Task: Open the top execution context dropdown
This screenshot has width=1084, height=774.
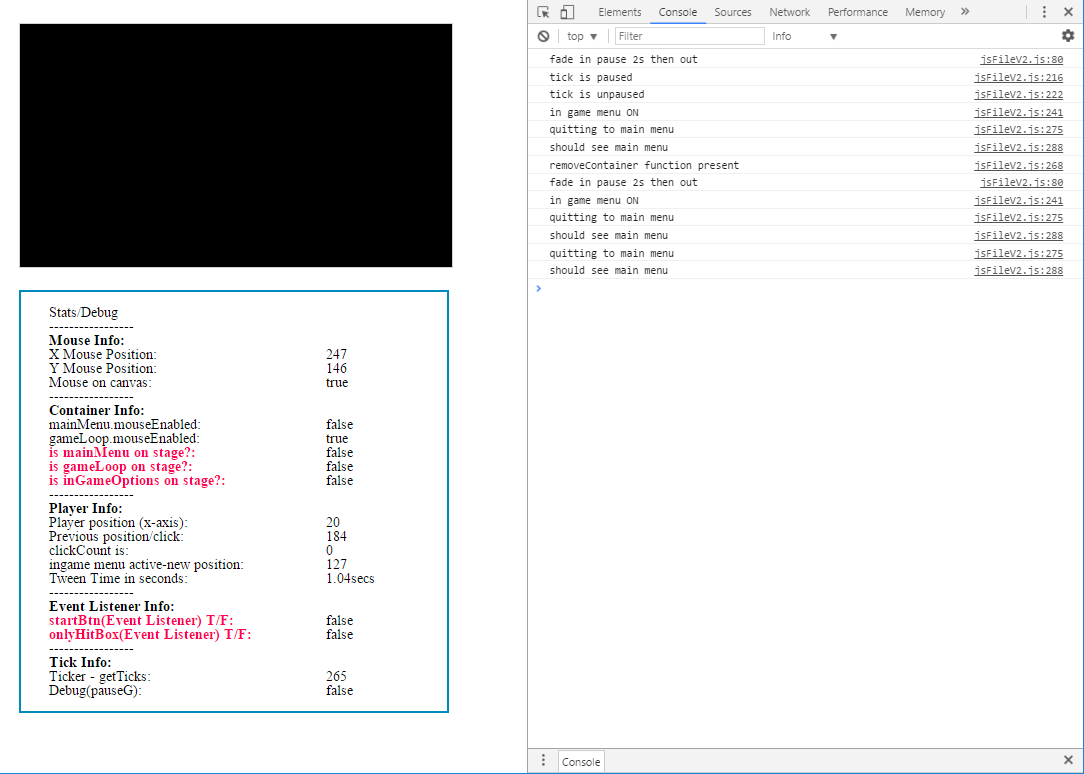Action: [582, 36]
